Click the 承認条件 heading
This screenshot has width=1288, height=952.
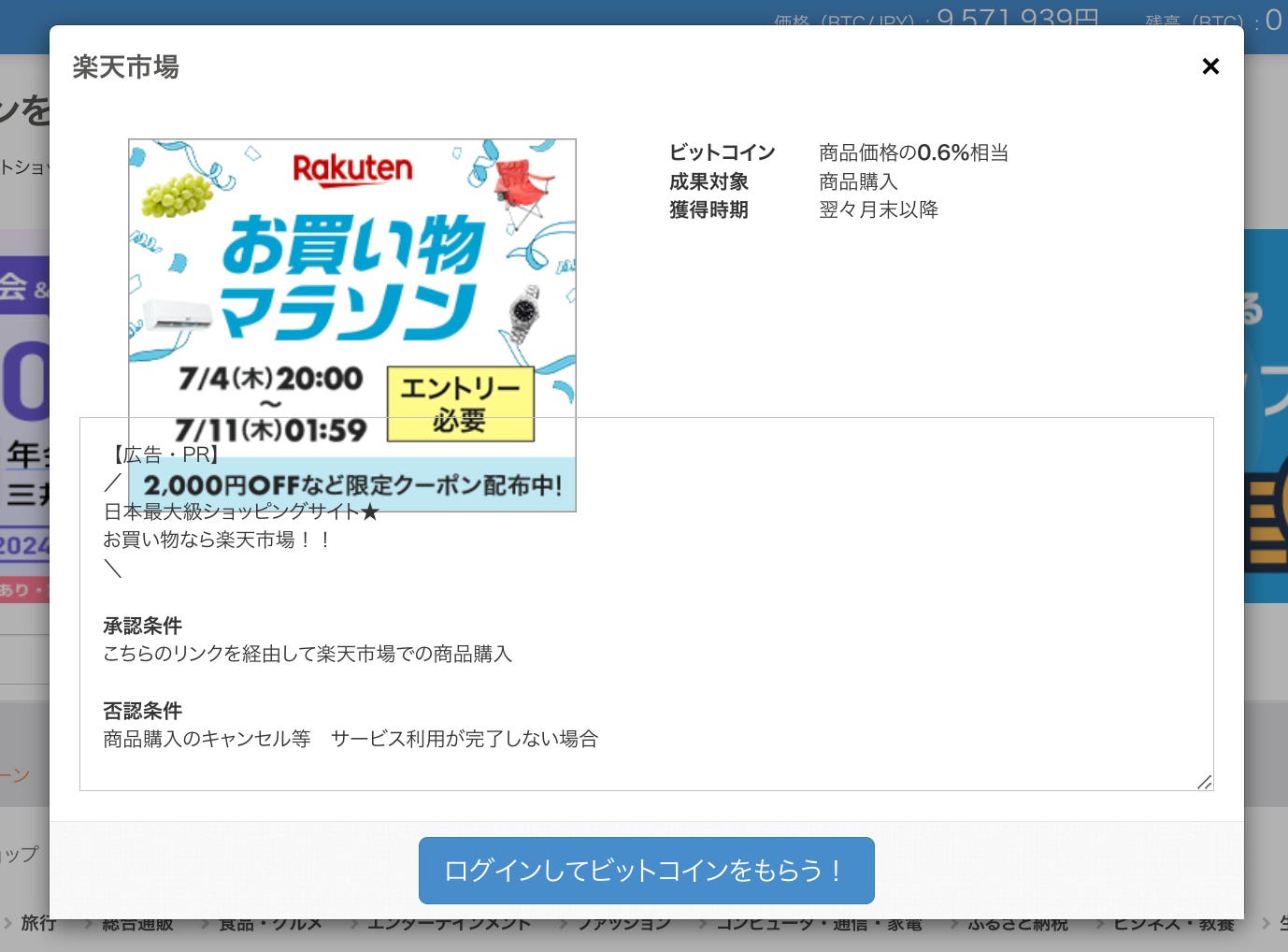click(142, 626)
